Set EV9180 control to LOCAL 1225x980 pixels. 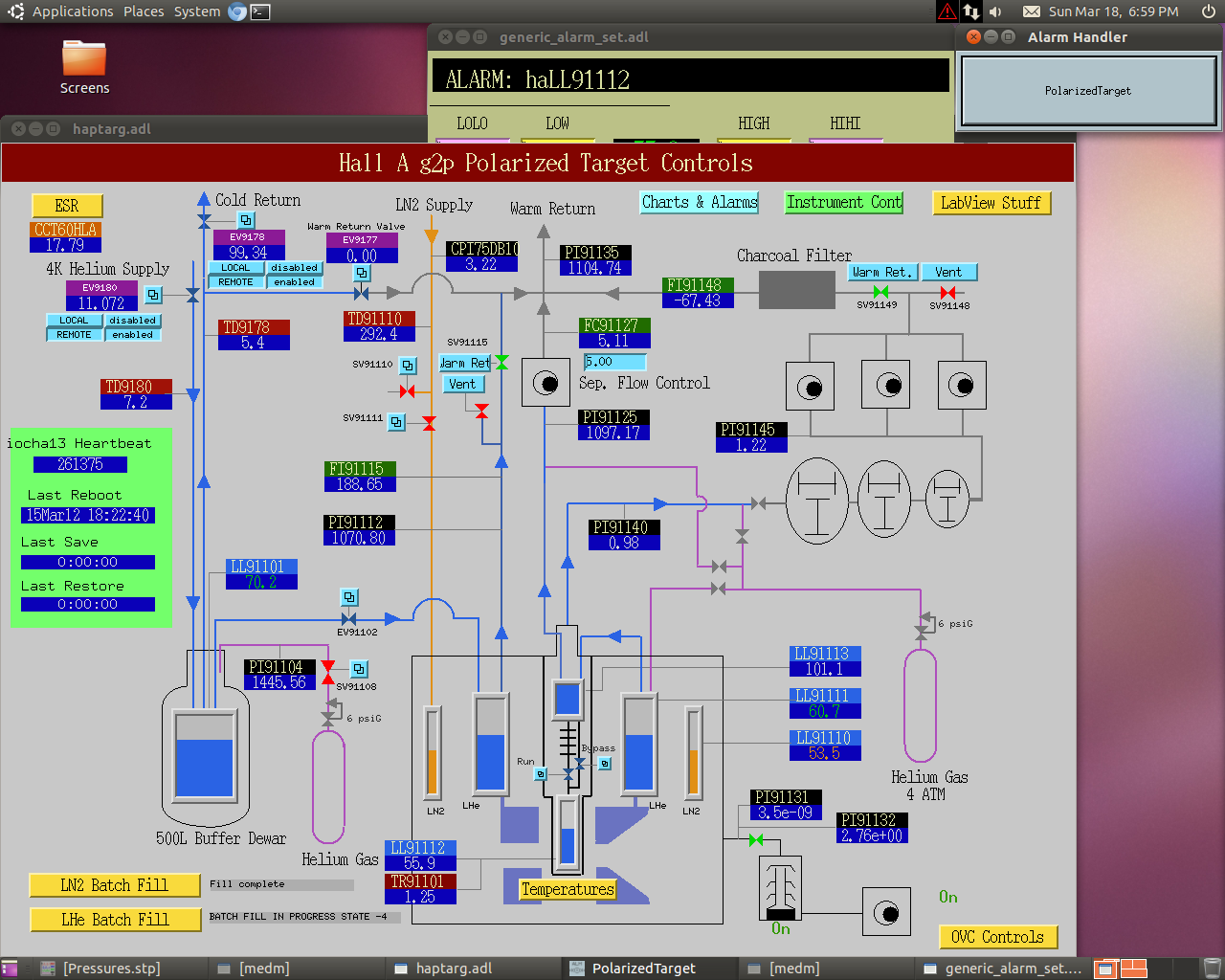pyautogui.click(x=74, y=321)
